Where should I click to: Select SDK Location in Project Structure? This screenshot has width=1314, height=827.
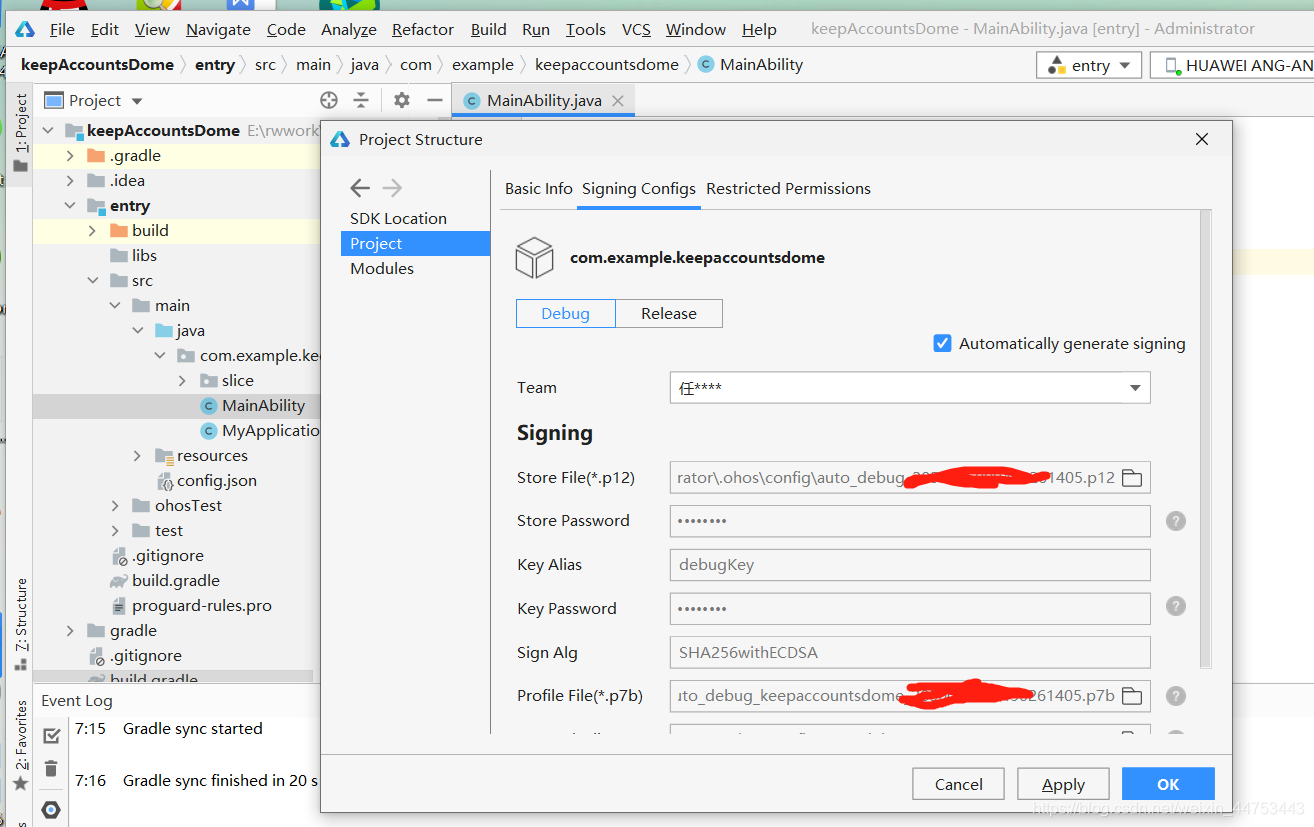point(398,218)
